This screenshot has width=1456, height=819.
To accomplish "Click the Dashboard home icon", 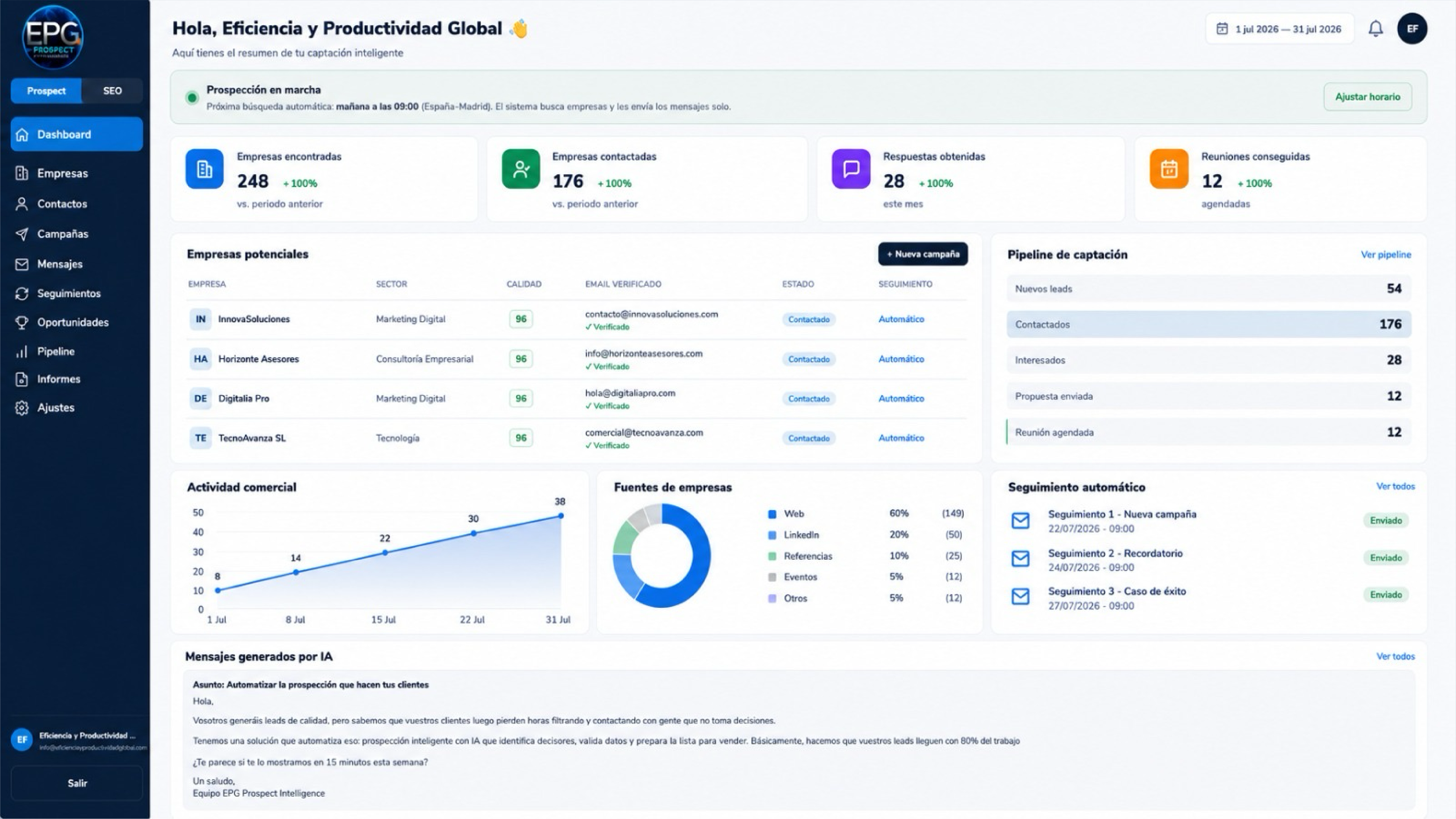I will click(x=22, y=134).
